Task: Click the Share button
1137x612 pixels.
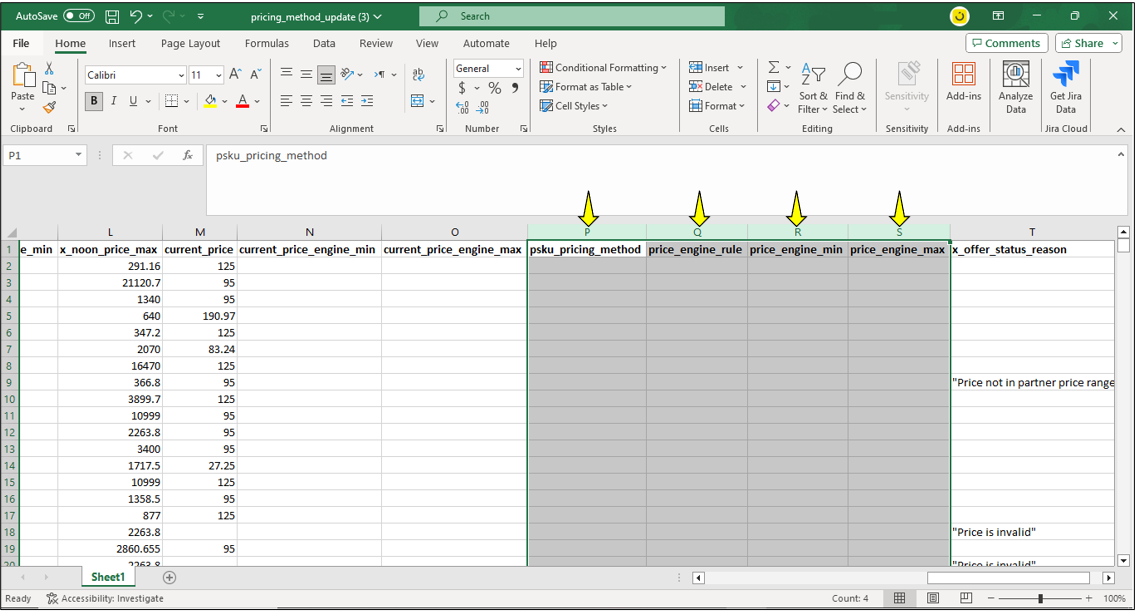Action: pos(1090,44)
